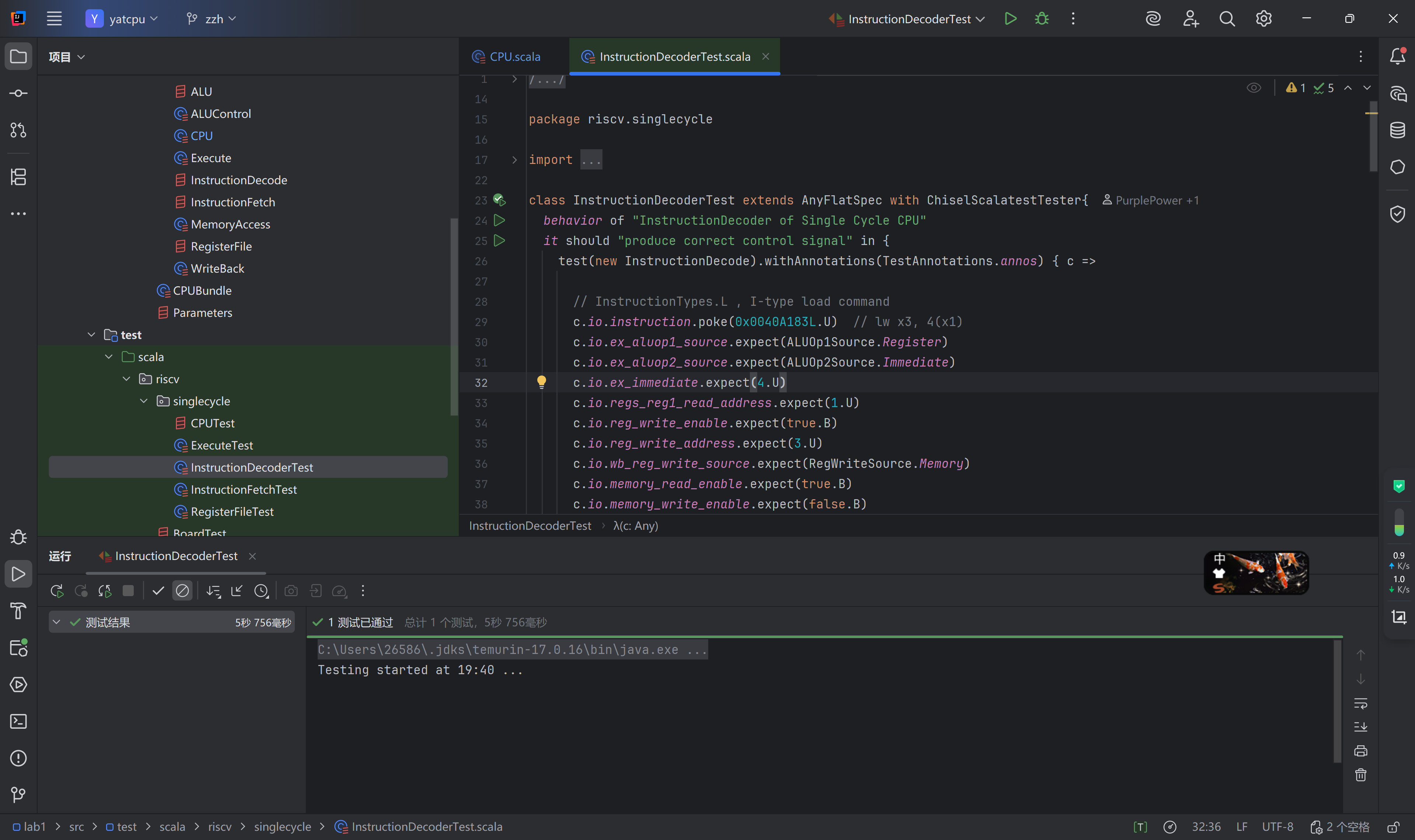Select InstructionFetchTest in the project tree
The width and height of the screenshot is (1415, 840).
(243, 490)
